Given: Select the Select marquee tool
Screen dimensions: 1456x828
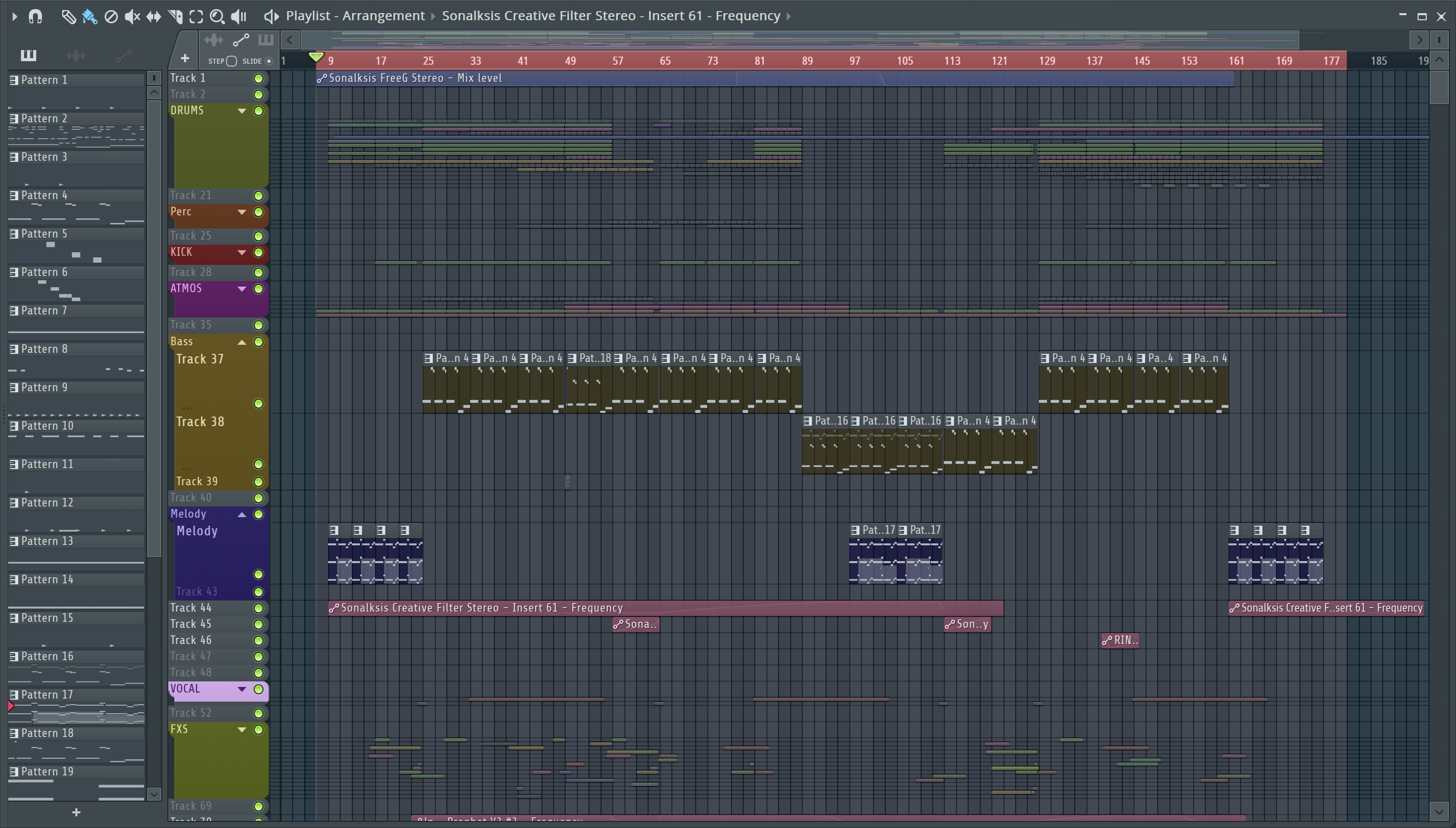Looking at the screenshot, I should [x=196, y=17].
